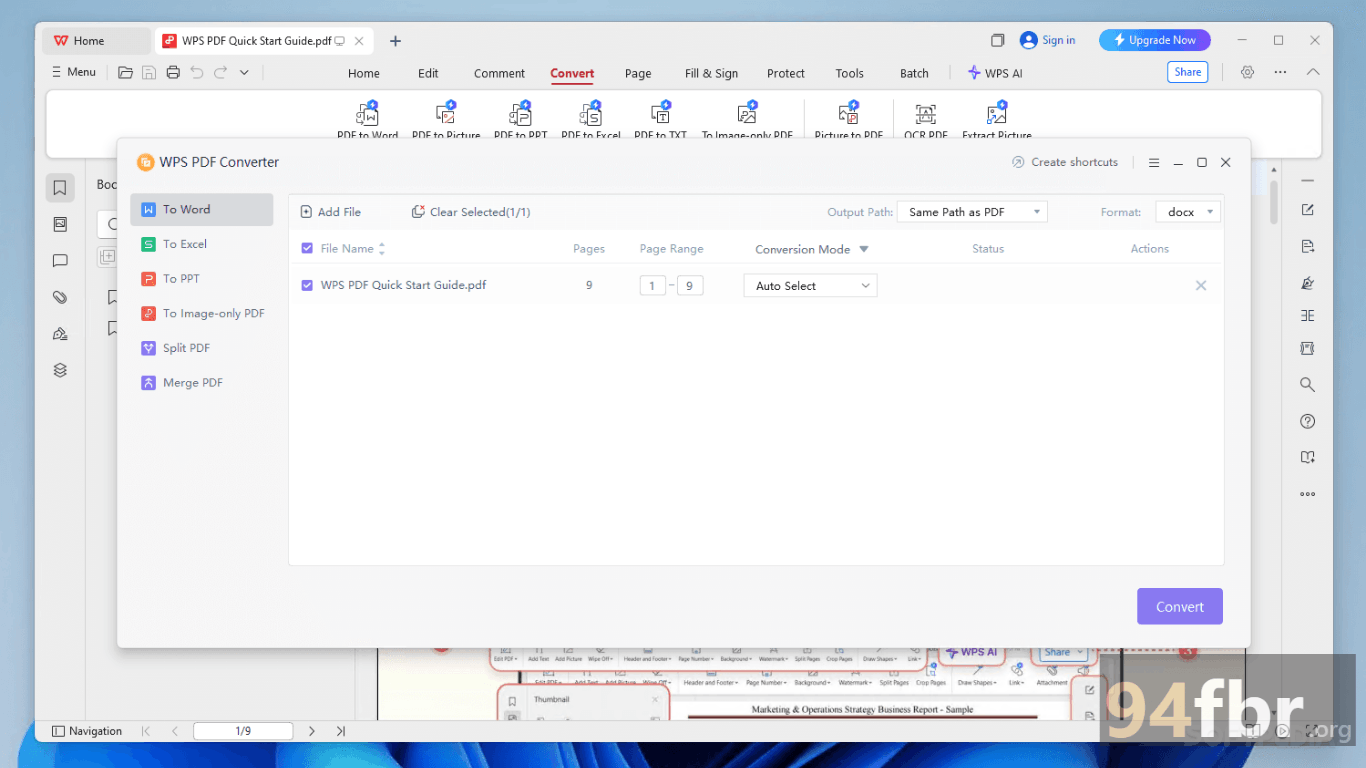
Task: Select To Word in converter sidebar
Action: (201, 209)
